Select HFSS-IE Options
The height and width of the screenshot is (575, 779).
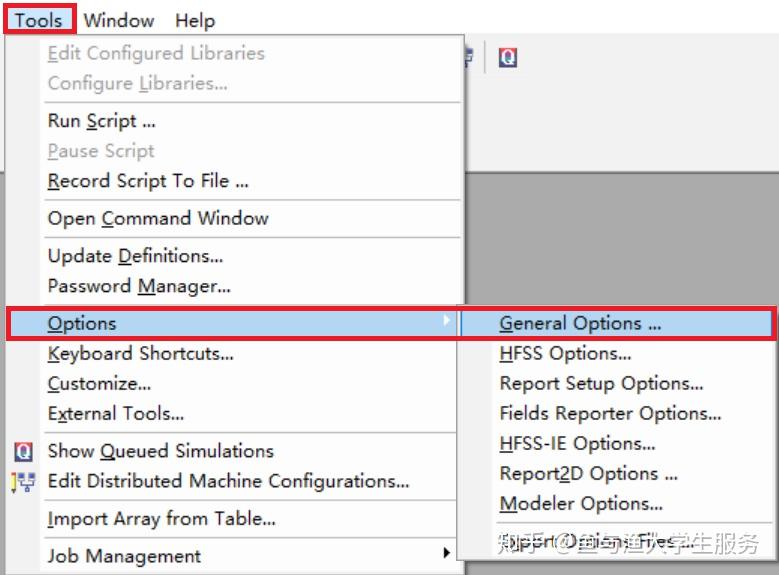point(577,443)
